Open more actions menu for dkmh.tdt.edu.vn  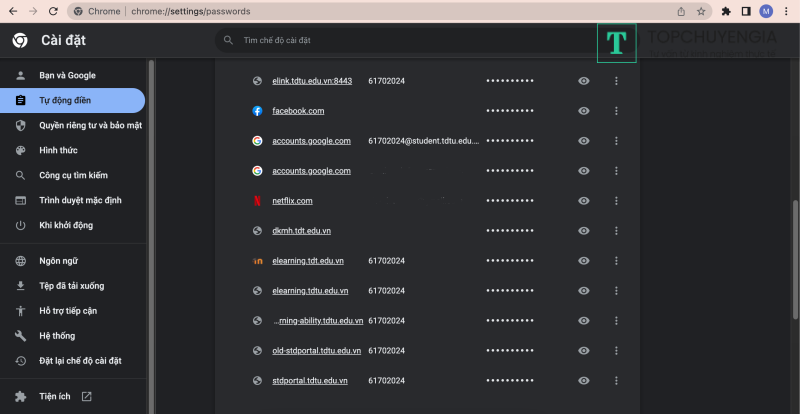pos(616,231)
